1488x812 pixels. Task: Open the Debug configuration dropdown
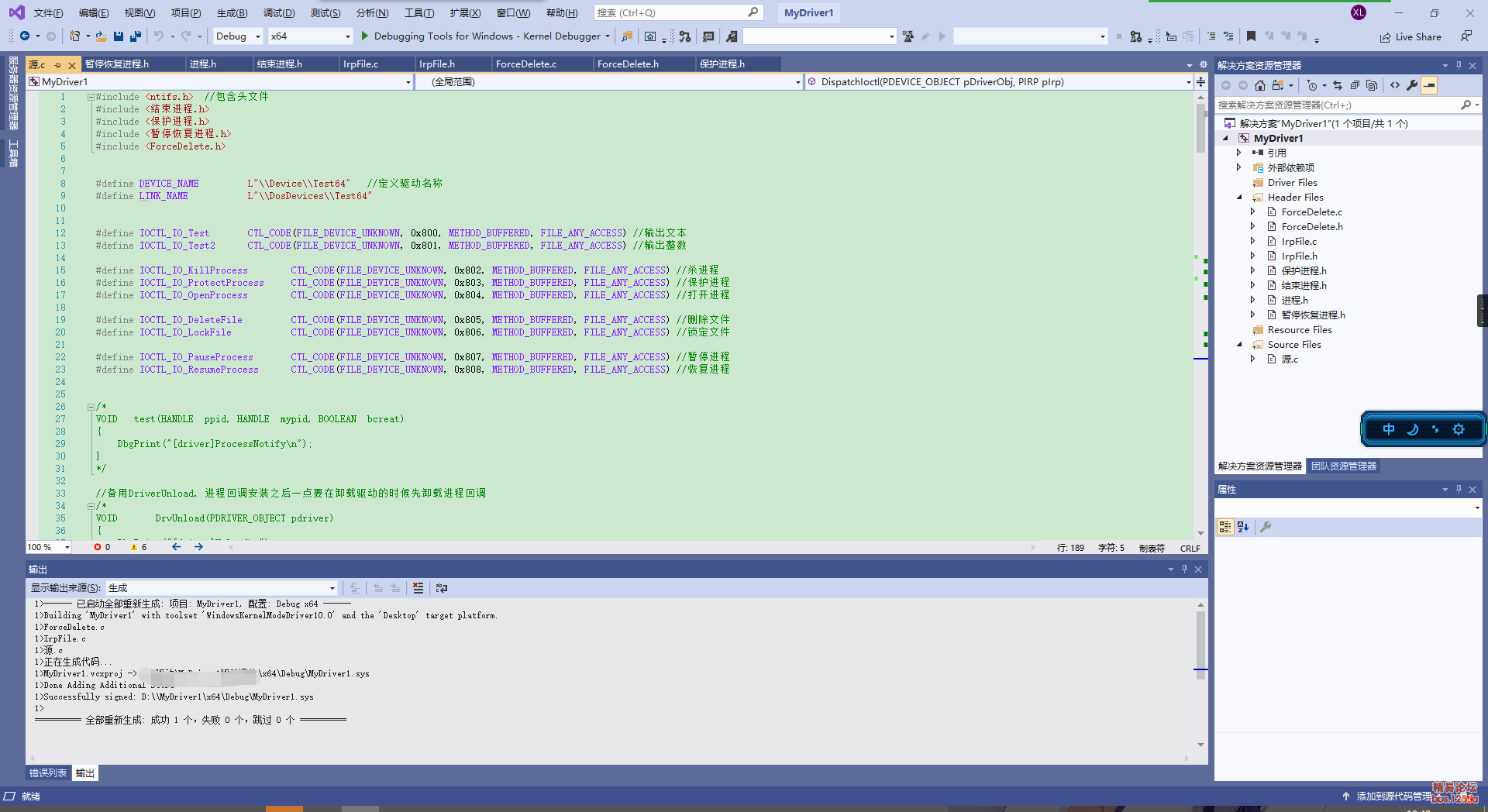click(237, 36)
